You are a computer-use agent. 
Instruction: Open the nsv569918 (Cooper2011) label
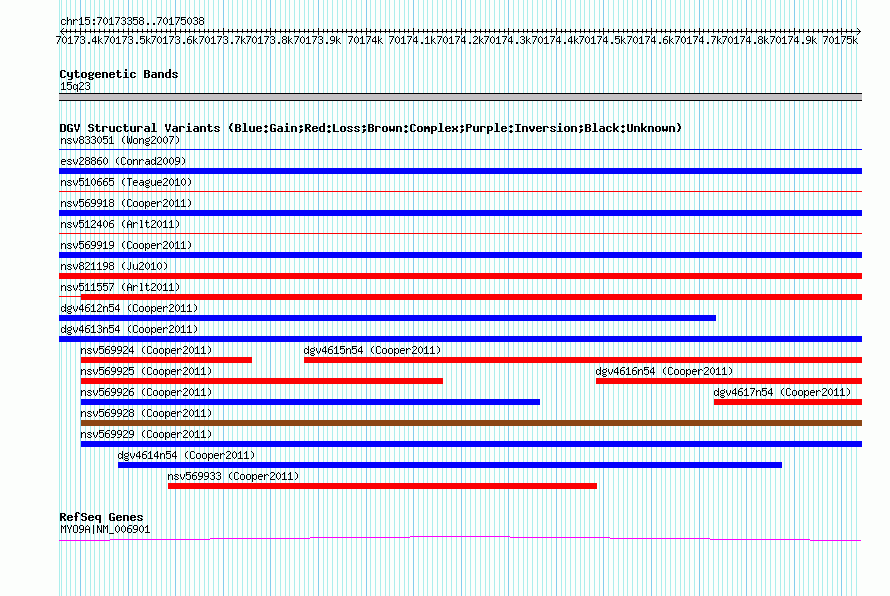(x=126, y=203)
